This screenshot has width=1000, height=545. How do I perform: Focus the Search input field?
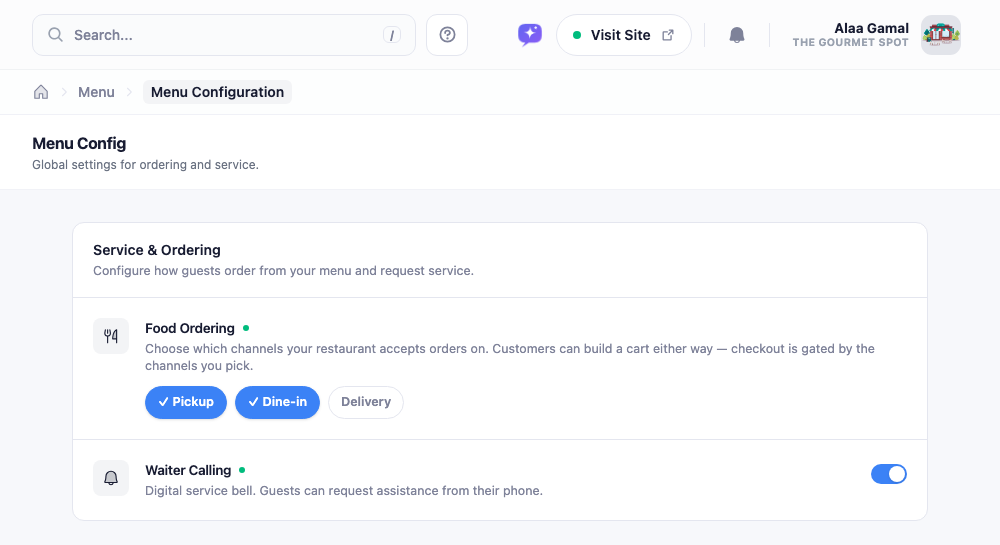[x=224, y=35]
